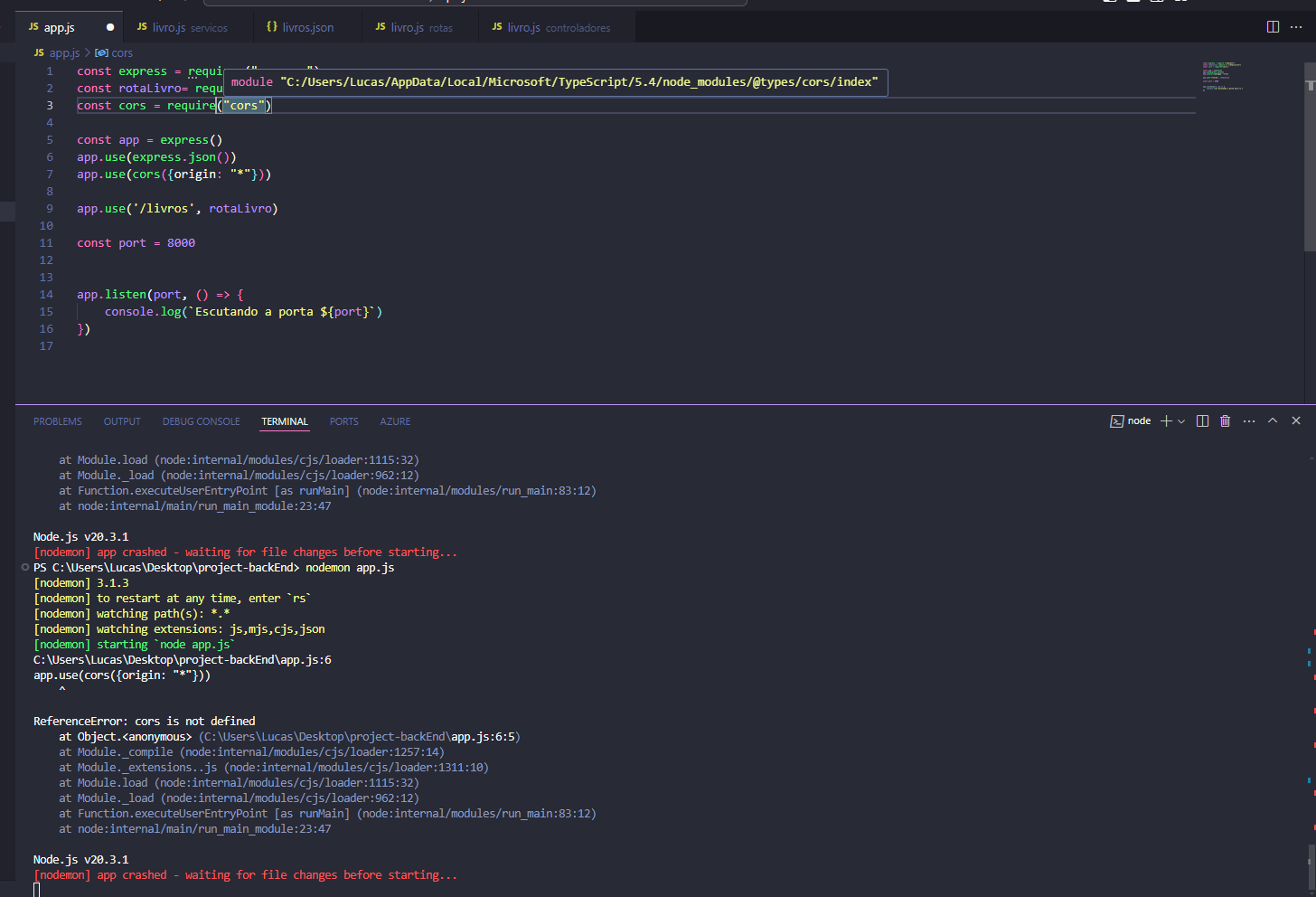Screen dimensions: 1316x897
Task: Create a new terminal with plus icon
Action: pyautogui.click(x=1166, y=421)
